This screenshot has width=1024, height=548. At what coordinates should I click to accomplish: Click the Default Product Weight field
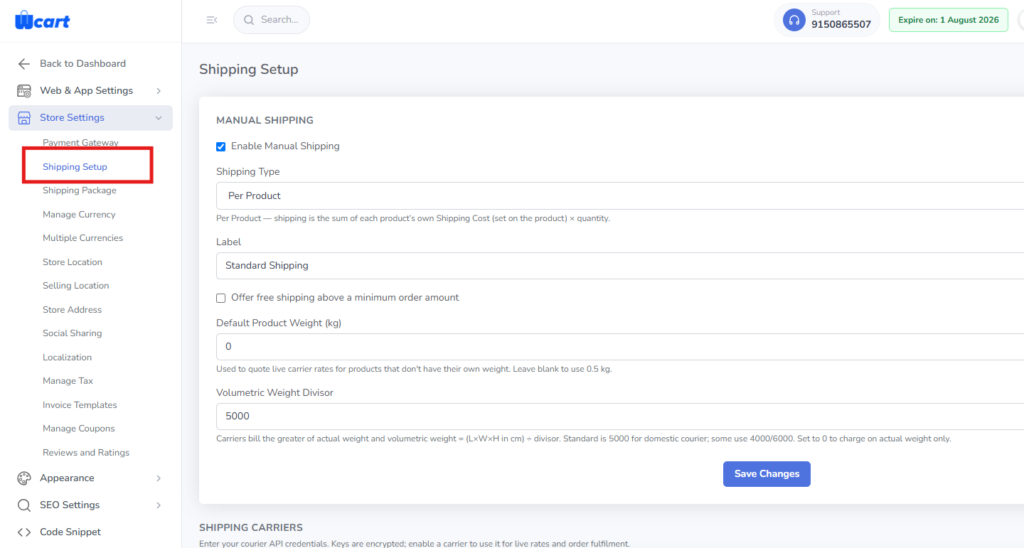tap(620, 347)
